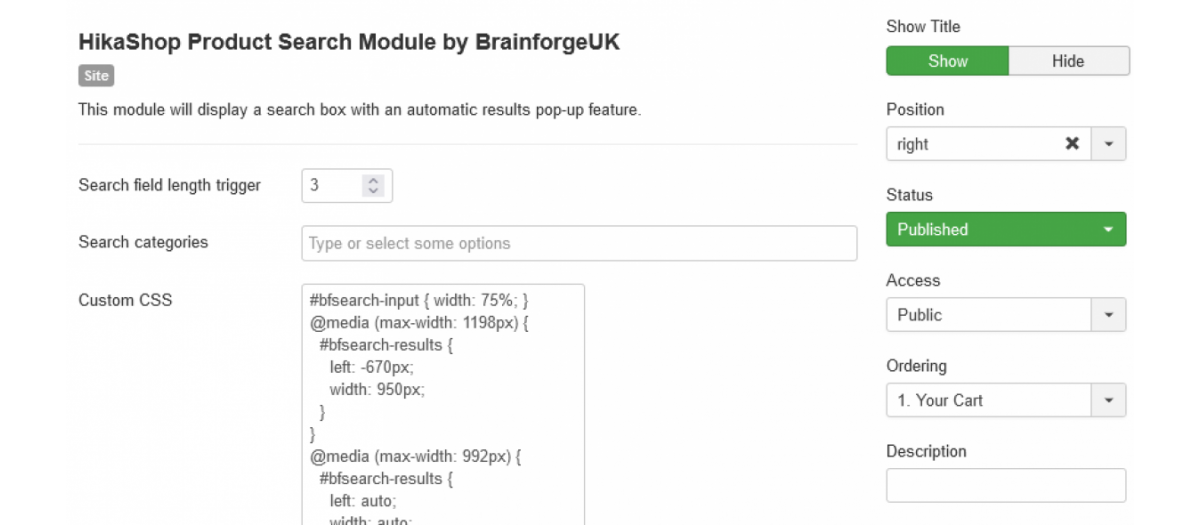The image size is (1200, 525).
Task: Open the Position dropdown arrow
Action: (1108, 144)
